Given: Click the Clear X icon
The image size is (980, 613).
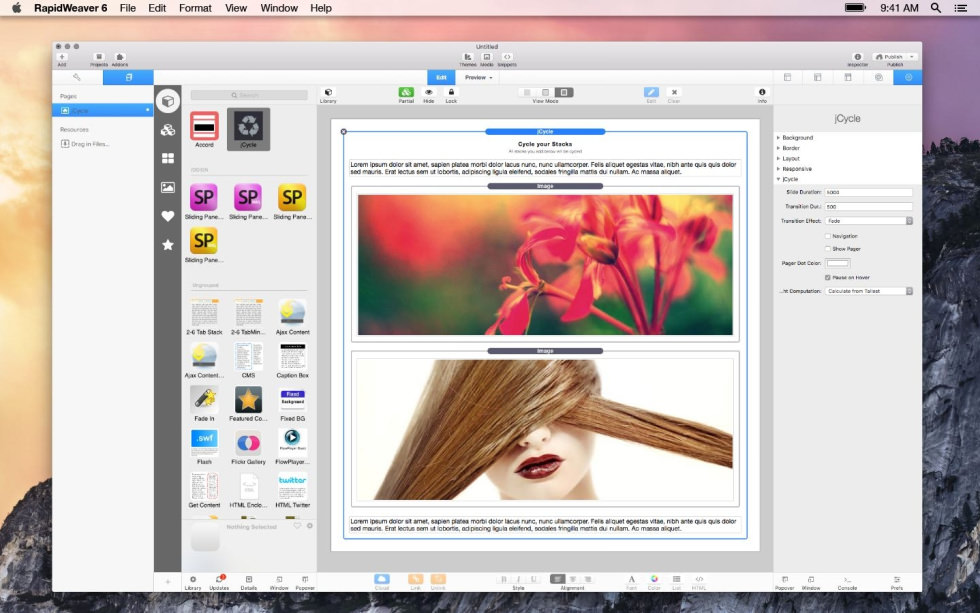Looking at the screenshot, I should [x=674, y=94].
